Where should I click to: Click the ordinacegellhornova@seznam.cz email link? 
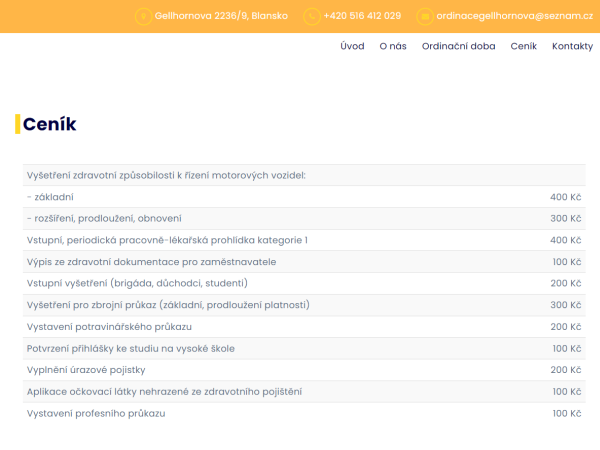[x=514, y=16]
